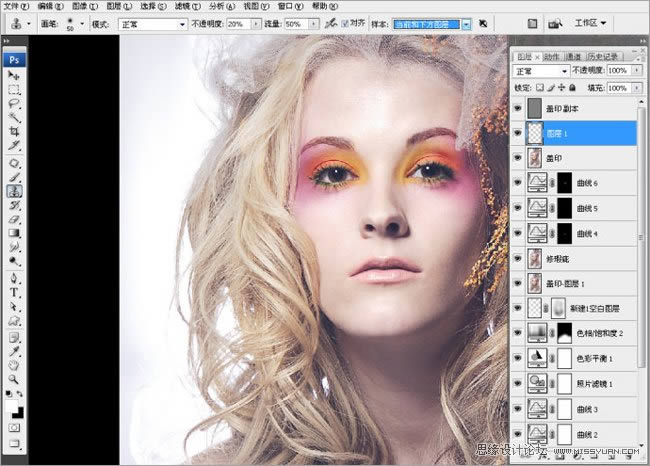The image size is (650, 466).
Task: Toggle the airbrush icon in options bar
Action: pos(331,22)
